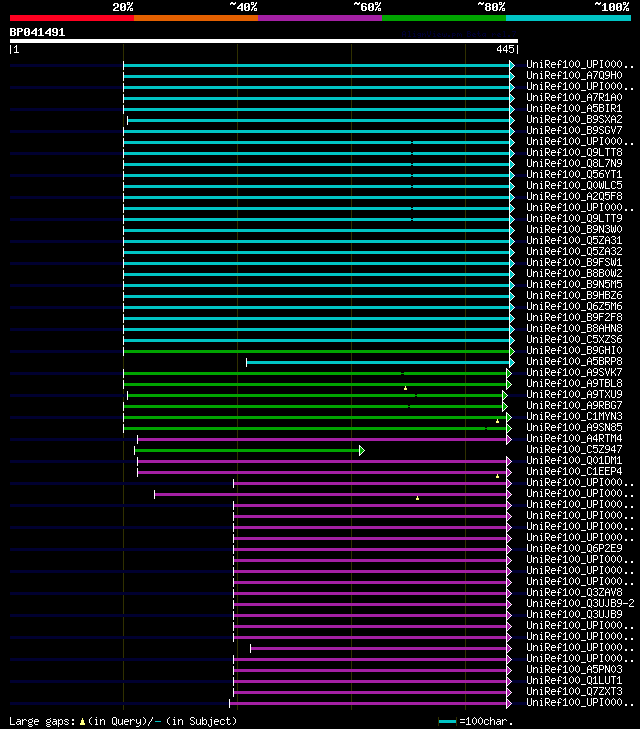The height and width of the screenshot is (729, 640).
Task: Select the UniRef100_Q5ZA31 label
Action: click(574, 240)
